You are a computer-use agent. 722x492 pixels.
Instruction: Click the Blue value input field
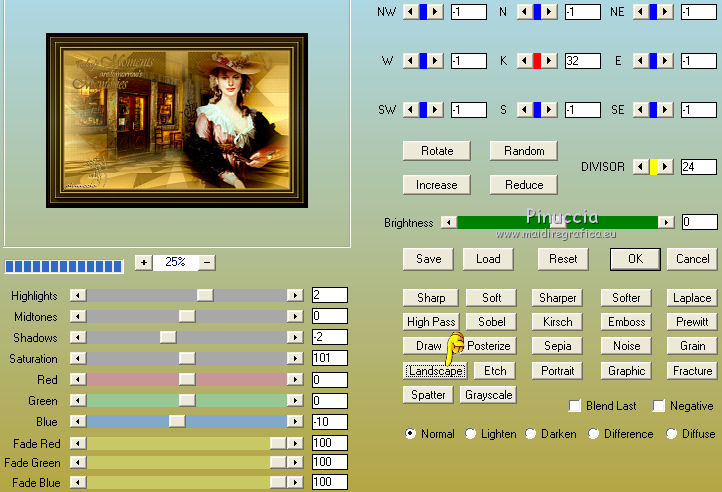(330, 422)
